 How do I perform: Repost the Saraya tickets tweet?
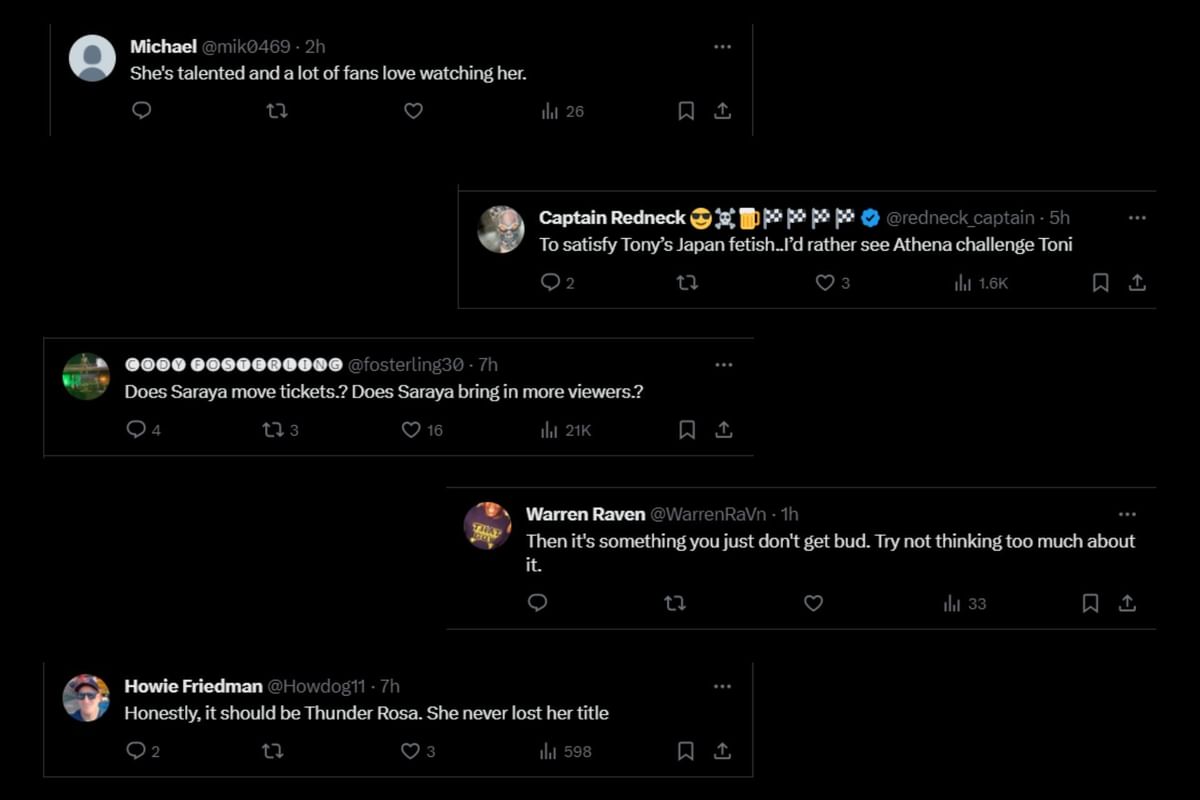272,430
